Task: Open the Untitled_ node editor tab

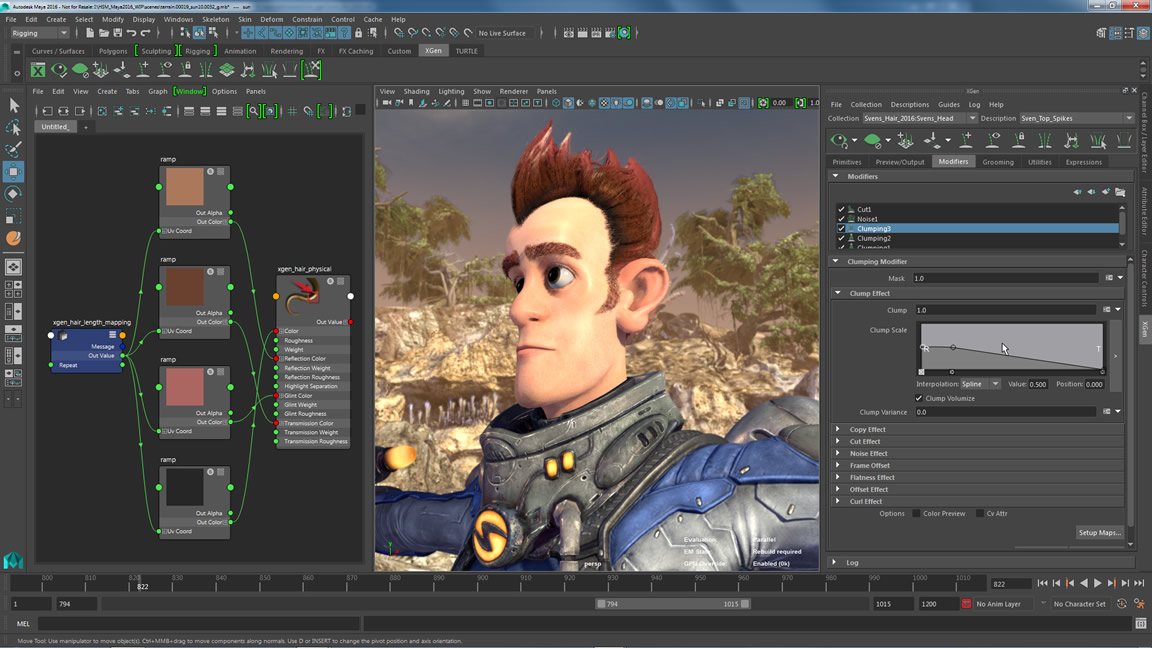Action: tap(55, 127)
